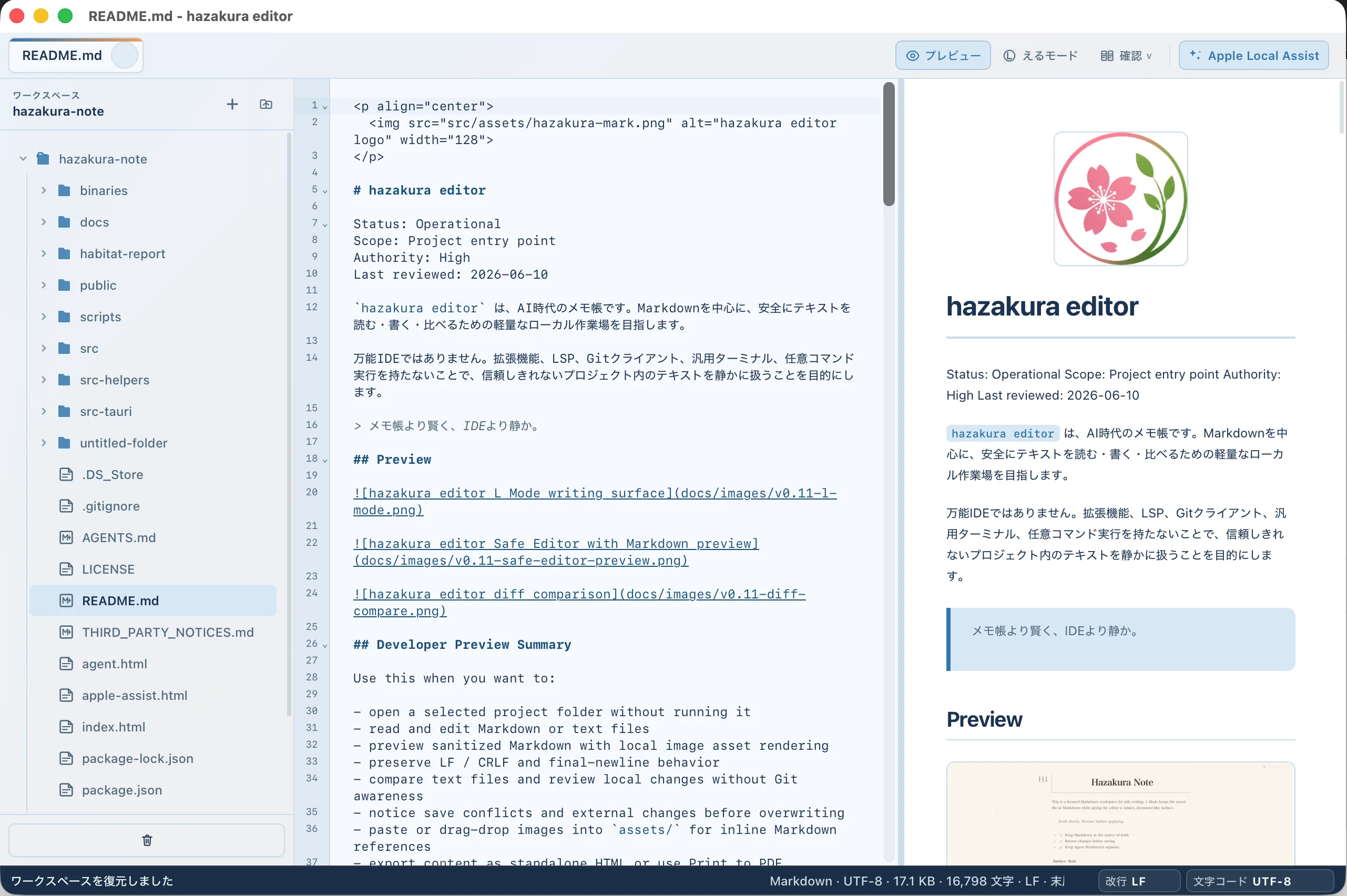Click the markdown icon beside AGENTS.md
The image size is (1347, 896).
tap(66, 537)
